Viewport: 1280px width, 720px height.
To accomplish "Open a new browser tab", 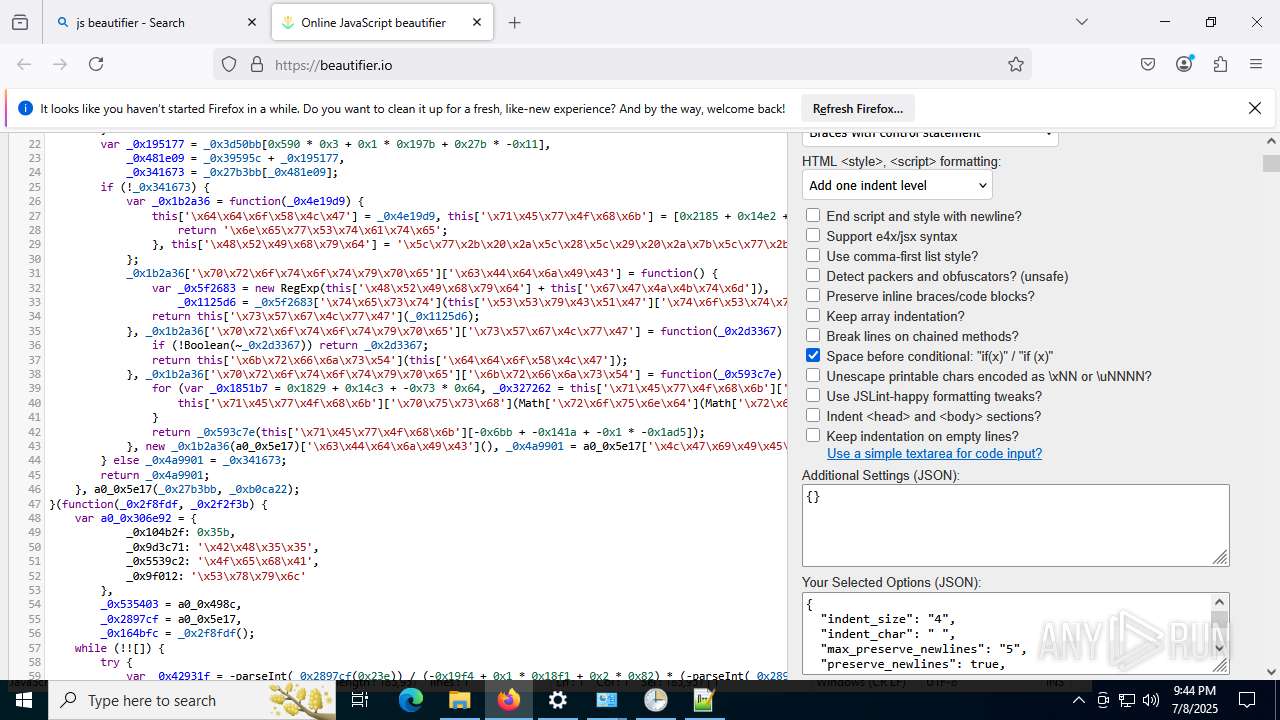I will pyautogui.click(x=514, y=22).
